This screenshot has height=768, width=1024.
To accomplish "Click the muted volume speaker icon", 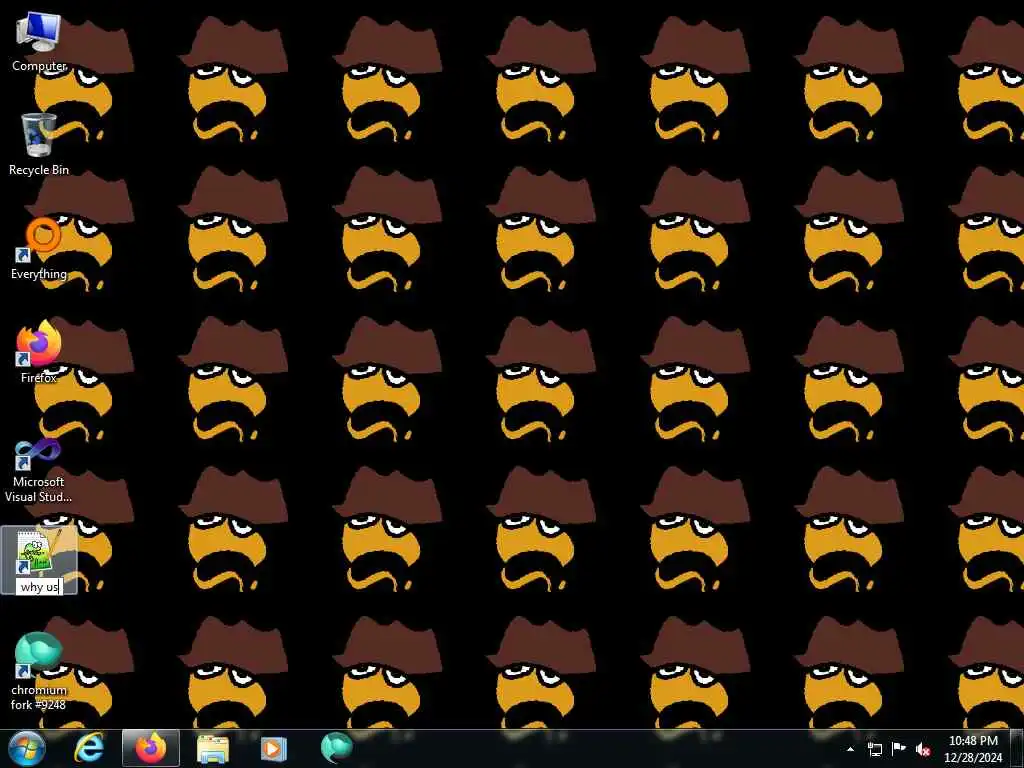I will [923, 749].
